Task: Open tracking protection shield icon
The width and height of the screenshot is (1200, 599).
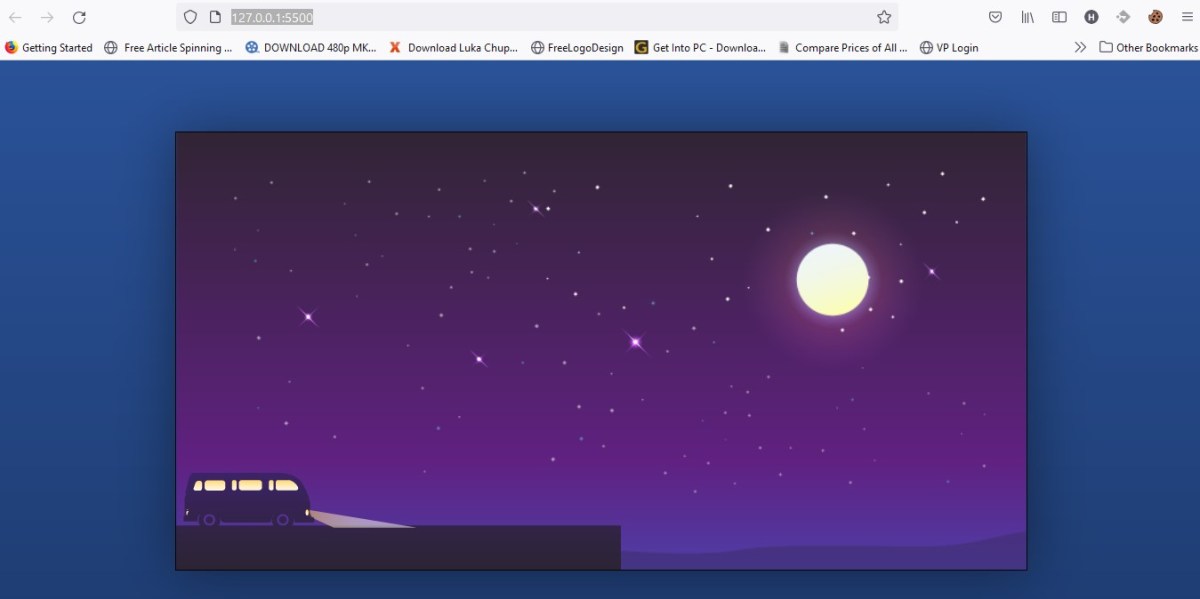Action: [190, 17]
